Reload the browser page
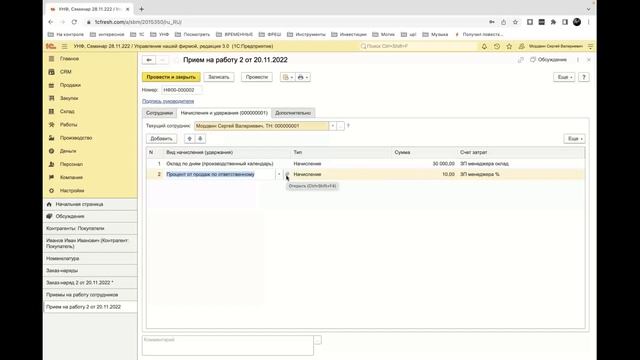Image resolution: width=640 pixels, height=360 pixels. pos(74,22)
